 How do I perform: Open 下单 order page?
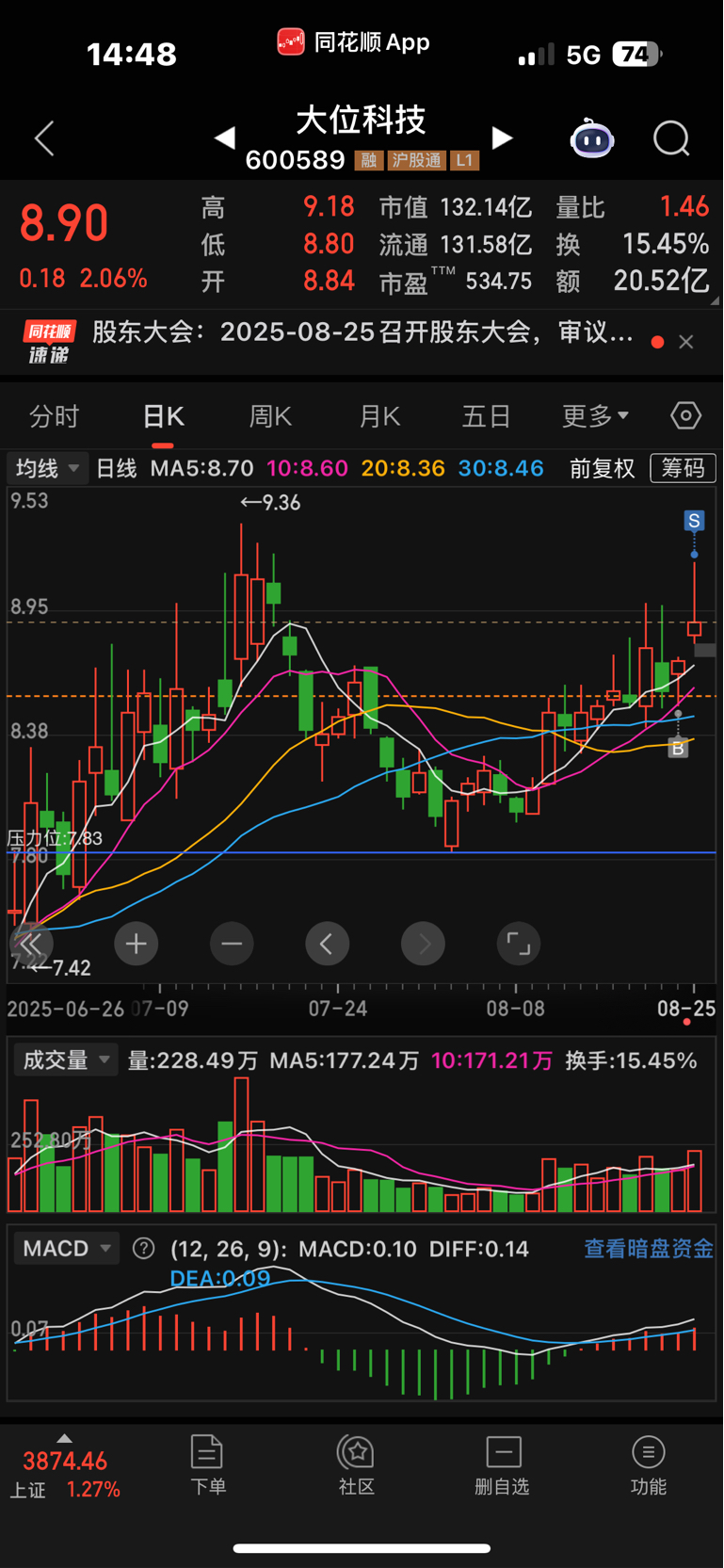coord(207,1465)
